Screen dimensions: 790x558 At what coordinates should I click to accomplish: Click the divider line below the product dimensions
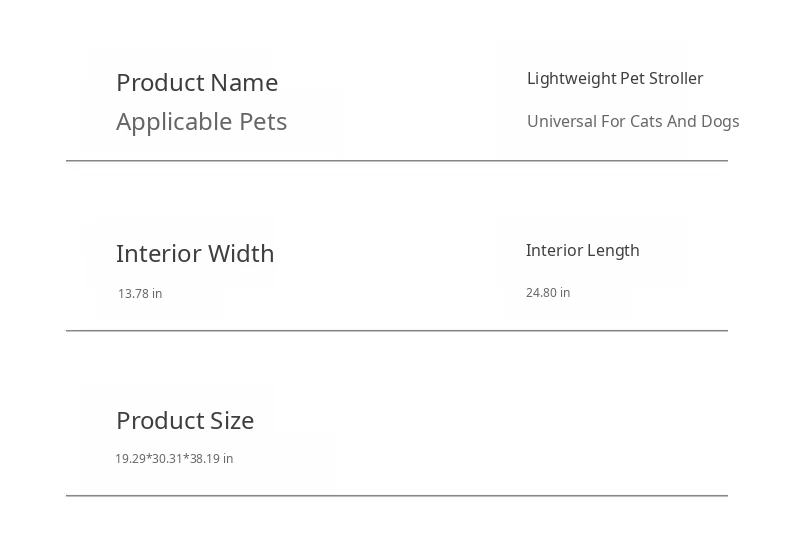click(x=397, y=495)
